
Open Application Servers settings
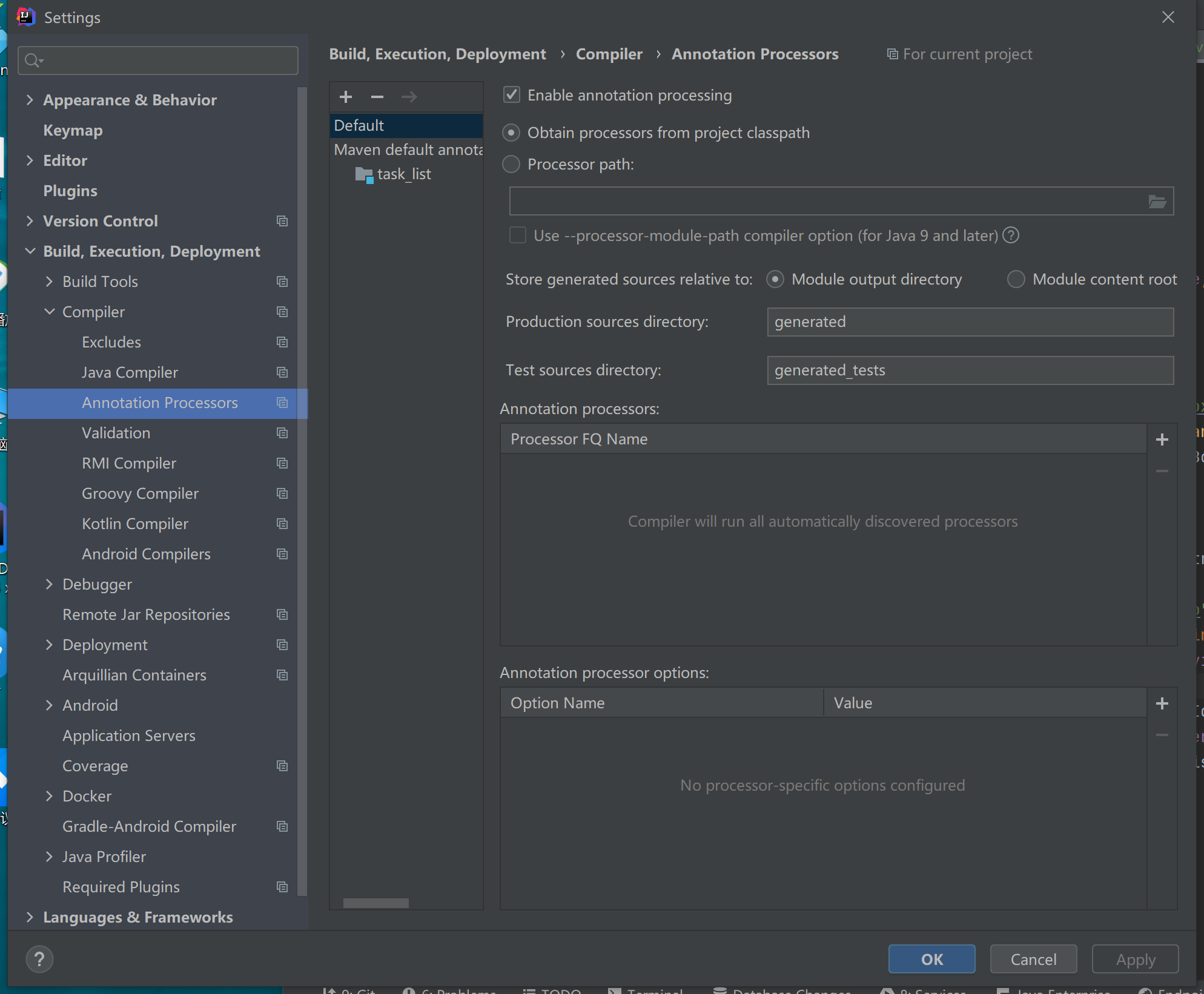point(129,736)
